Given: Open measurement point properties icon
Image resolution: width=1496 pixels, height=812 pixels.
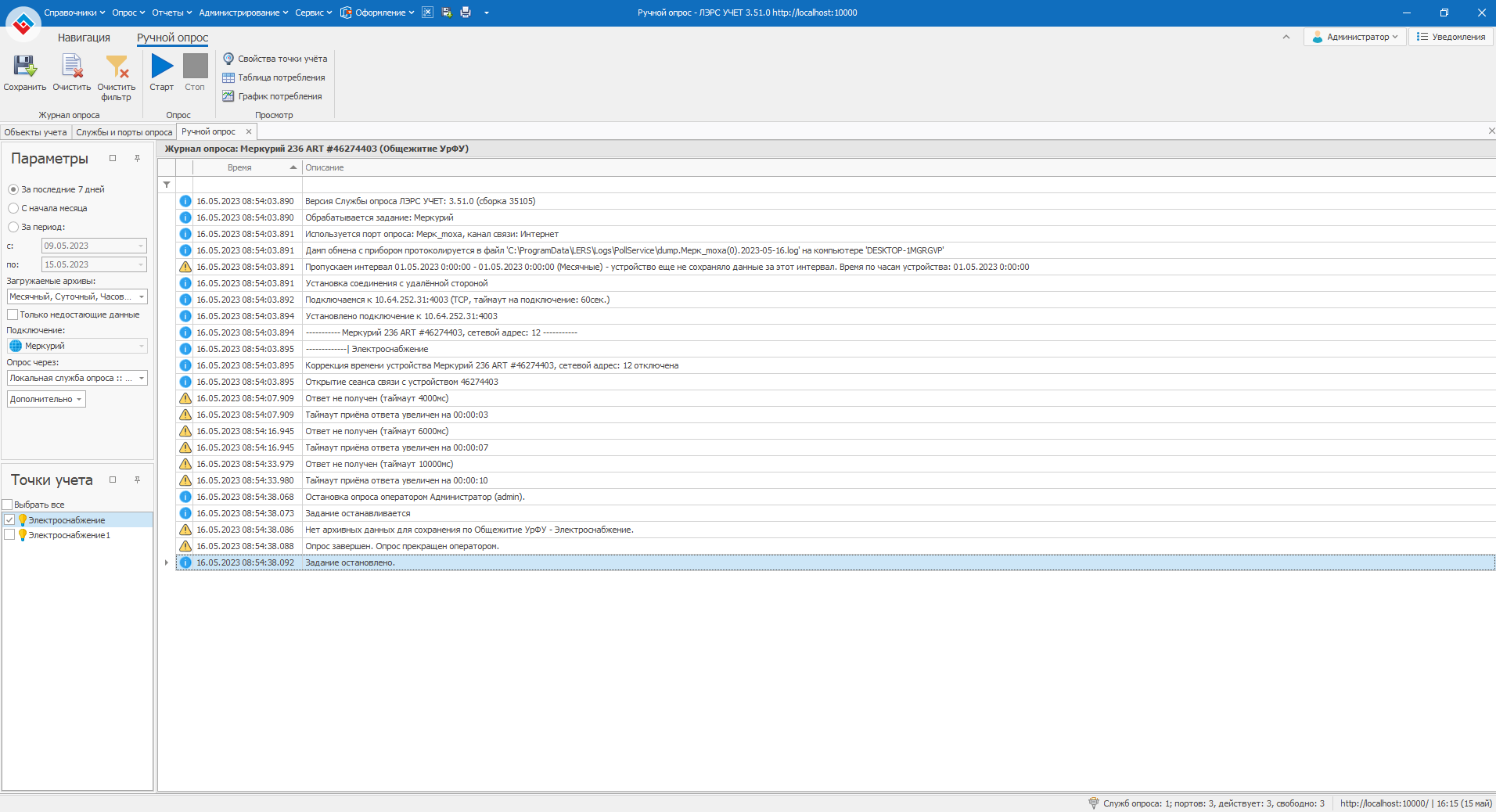Looking at the screenshot, I should [228, 59].
